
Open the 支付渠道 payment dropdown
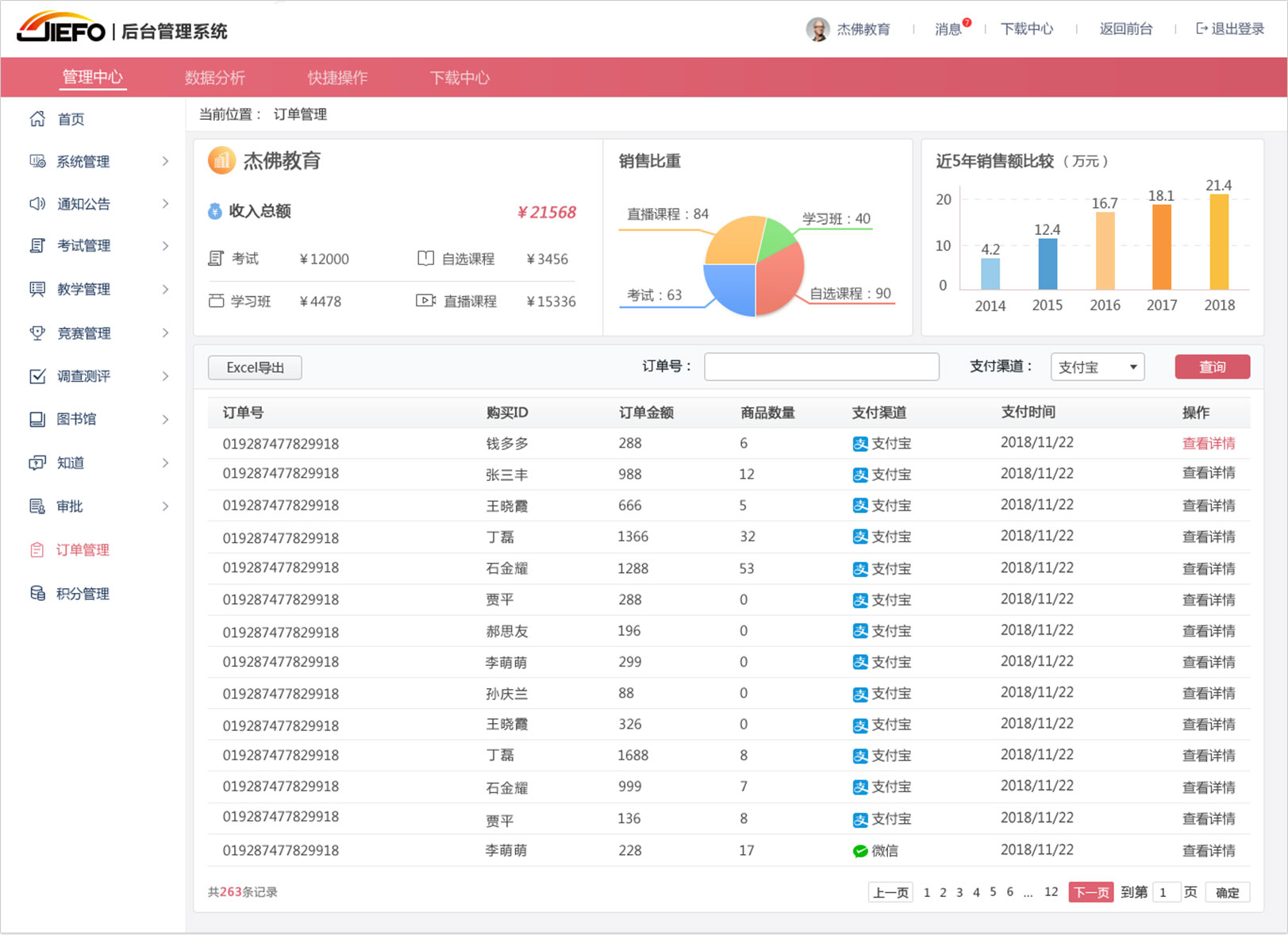(1098, 367)
